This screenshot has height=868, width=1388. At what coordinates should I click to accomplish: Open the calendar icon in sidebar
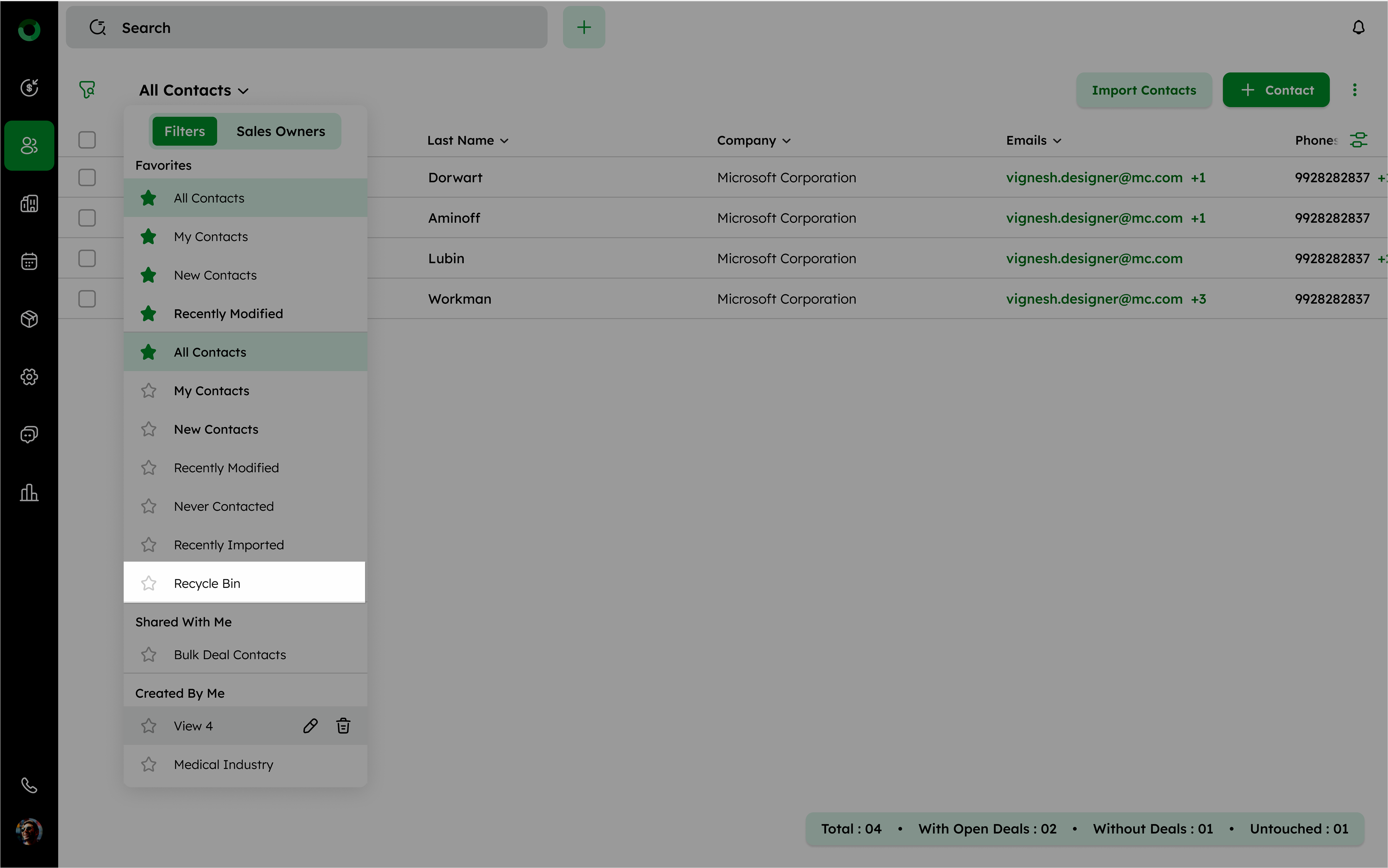[29, 262]
